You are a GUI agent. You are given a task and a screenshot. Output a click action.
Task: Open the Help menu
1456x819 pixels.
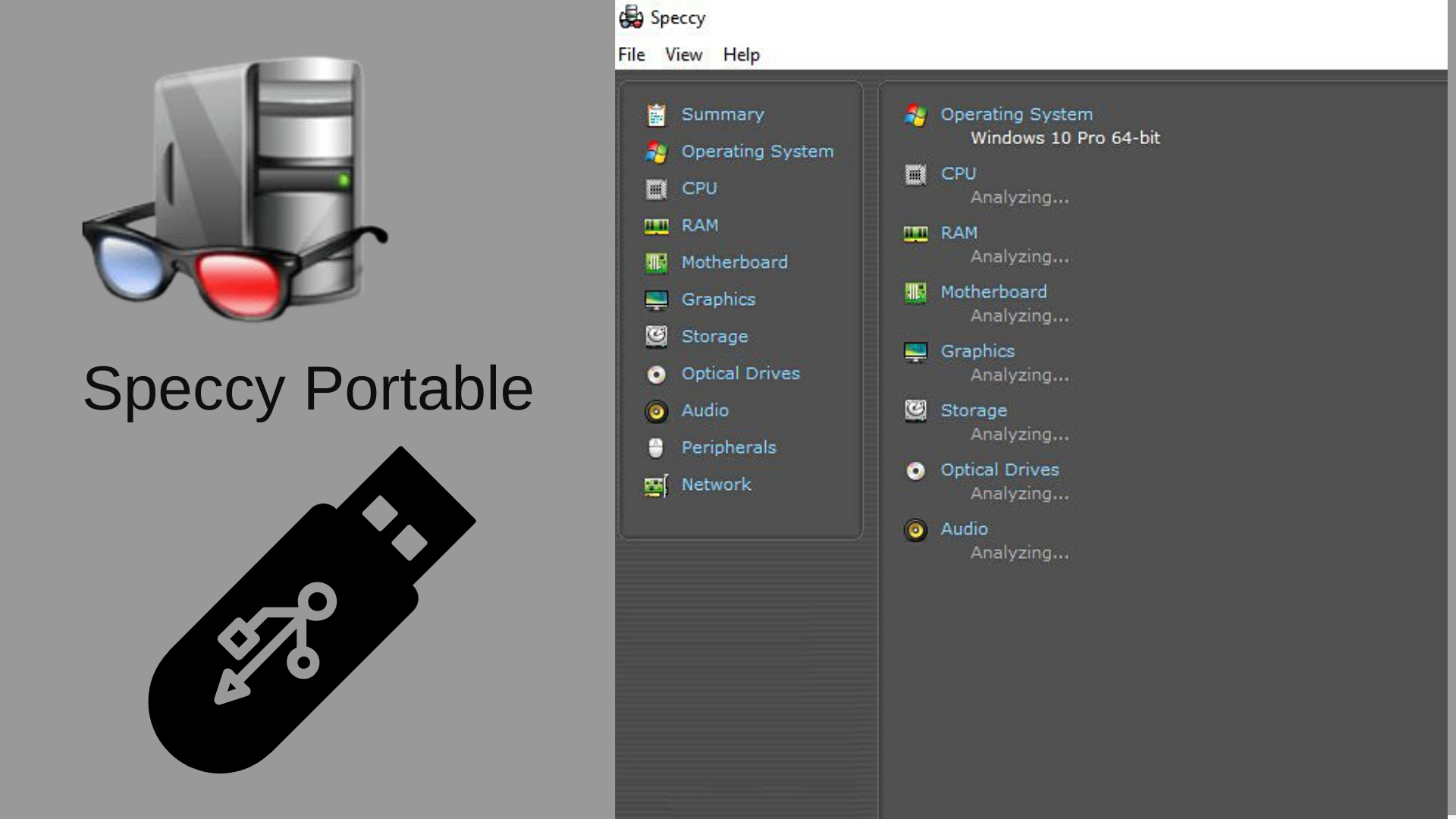coord(741,55)
